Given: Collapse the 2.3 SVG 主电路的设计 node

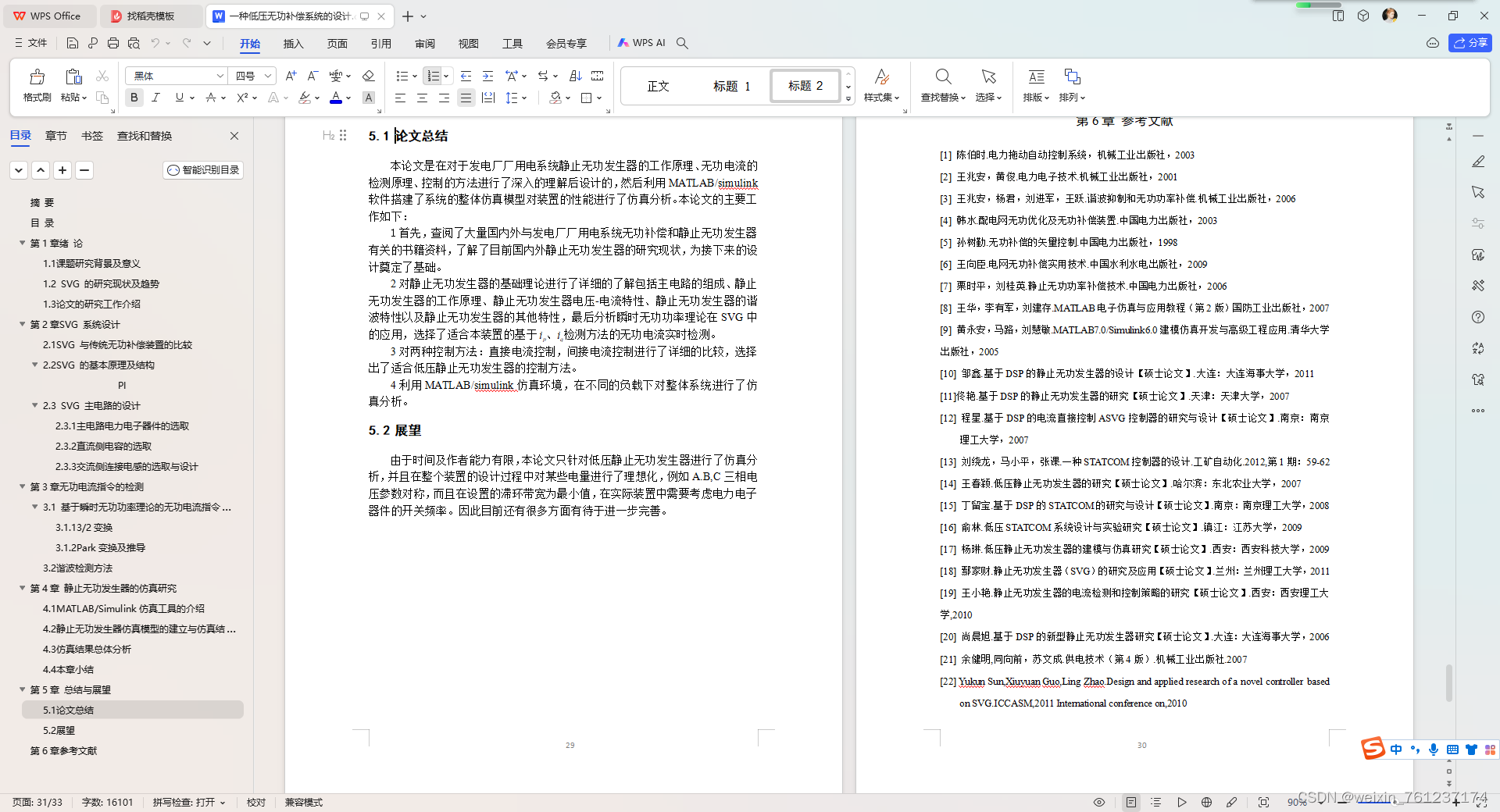Looking at the screenshot, I should 34,405.
